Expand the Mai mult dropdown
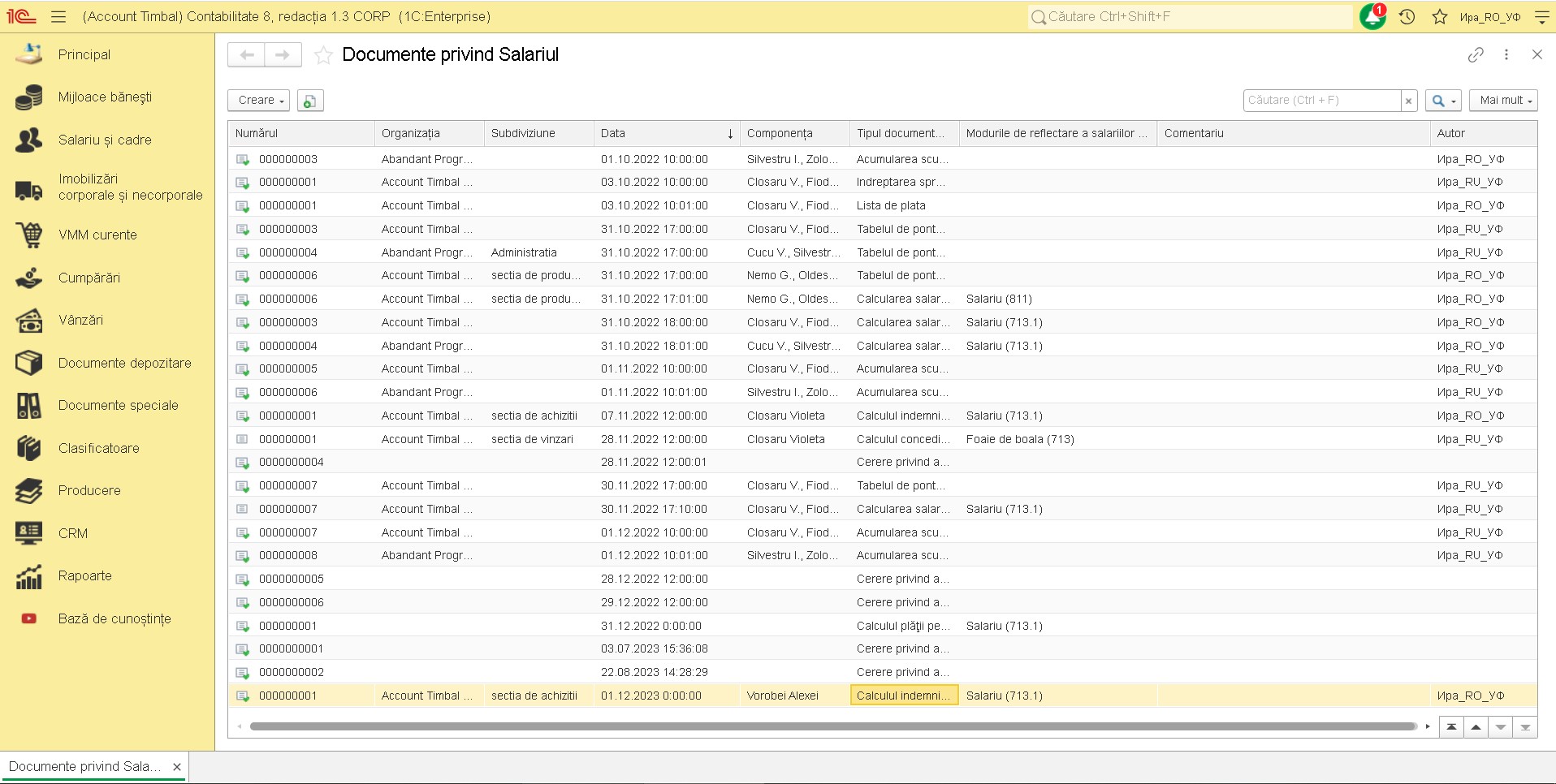The height and width of the screenshot is (784, 1556). [x=1503, y=101]
